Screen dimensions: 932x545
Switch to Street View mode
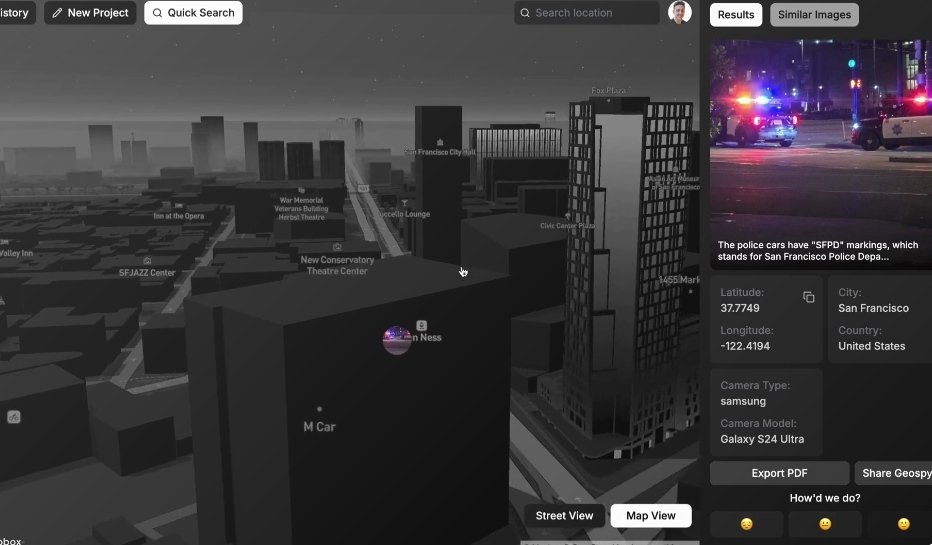pos(564,516)
